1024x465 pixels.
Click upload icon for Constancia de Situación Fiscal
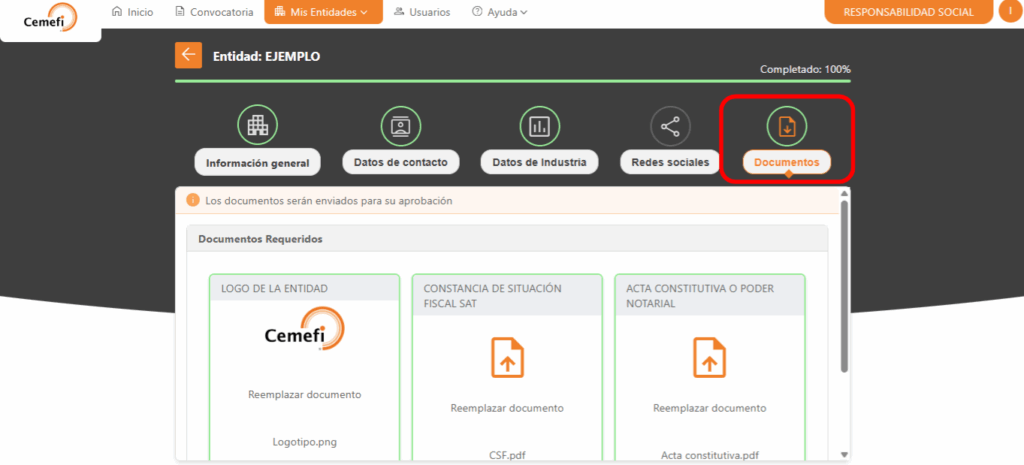[x=507, y=357]
